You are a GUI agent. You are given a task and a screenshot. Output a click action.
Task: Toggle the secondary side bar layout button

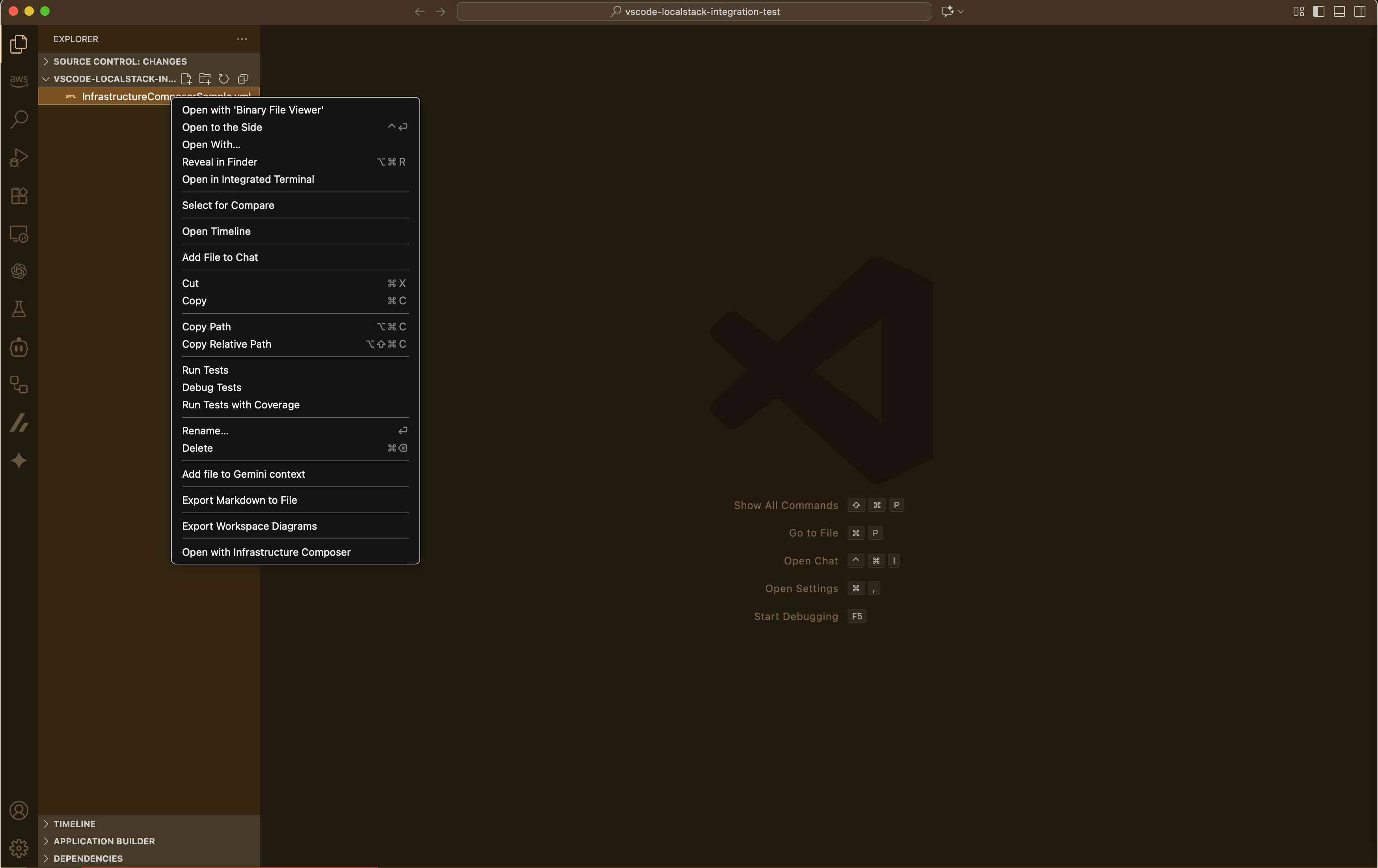1360,11
